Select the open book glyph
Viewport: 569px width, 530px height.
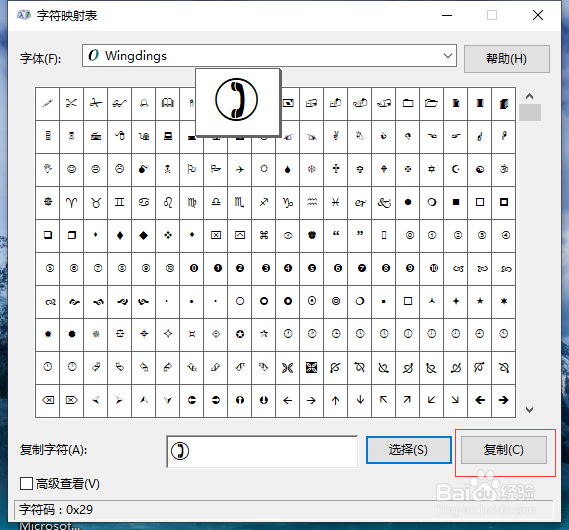pos(168,104)
